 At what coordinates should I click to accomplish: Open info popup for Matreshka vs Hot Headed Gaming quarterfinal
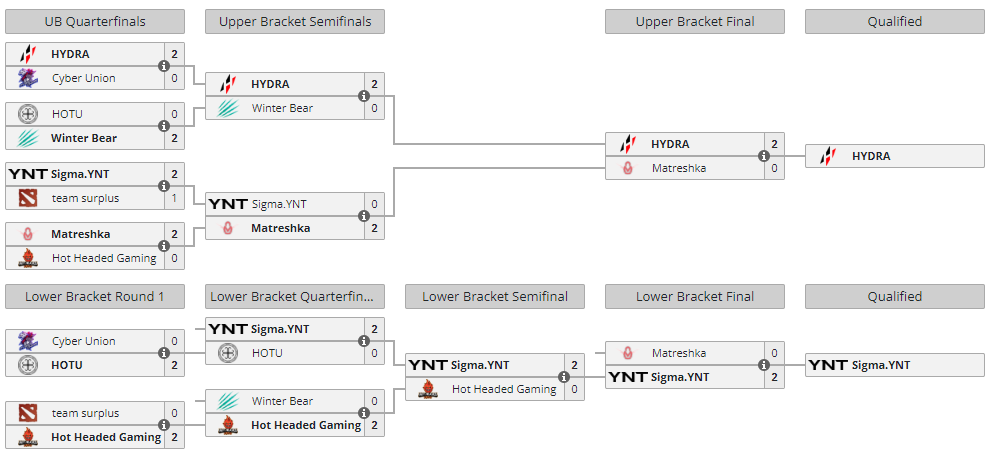click(x=163, y=246)
